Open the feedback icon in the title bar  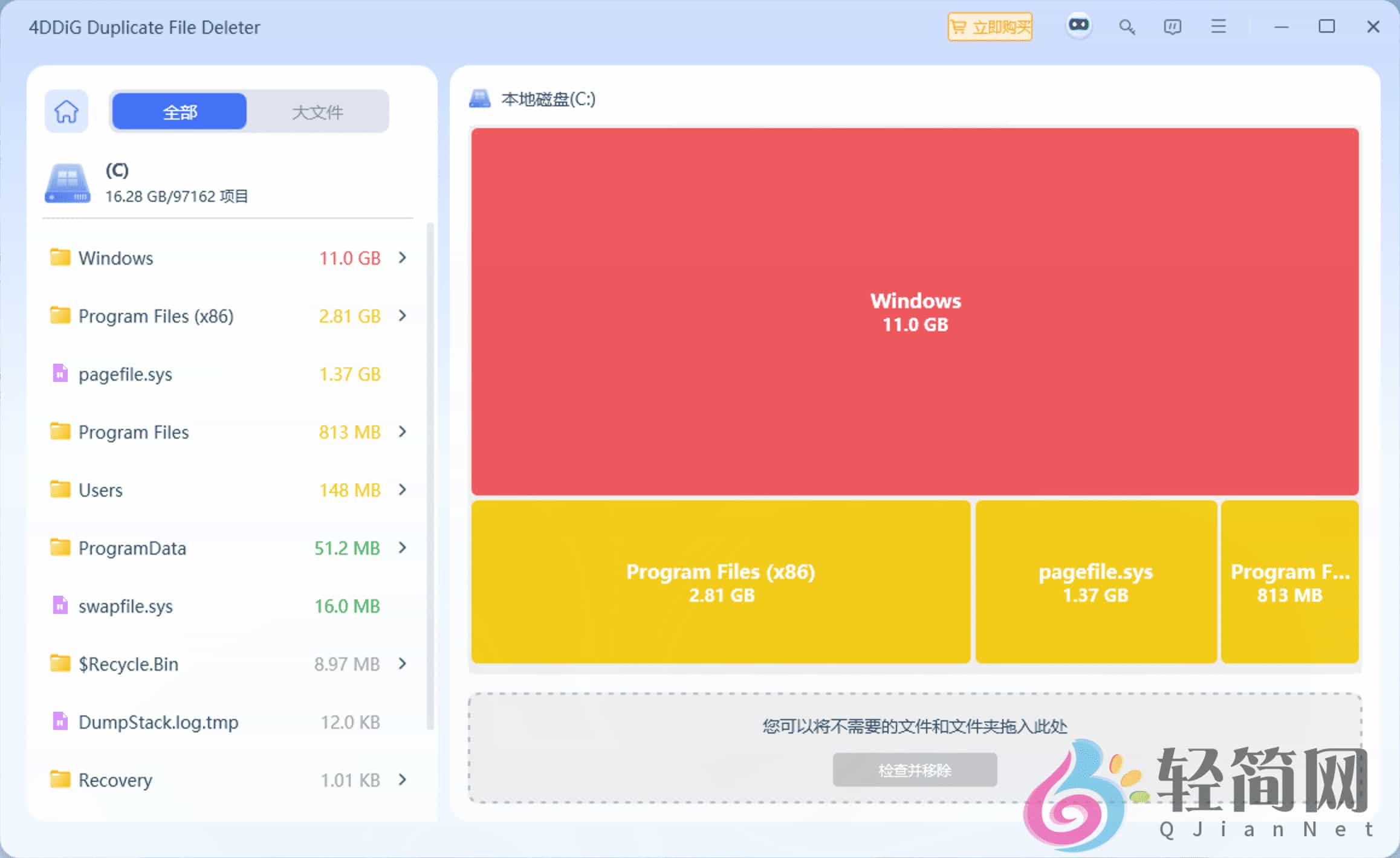1172,27
